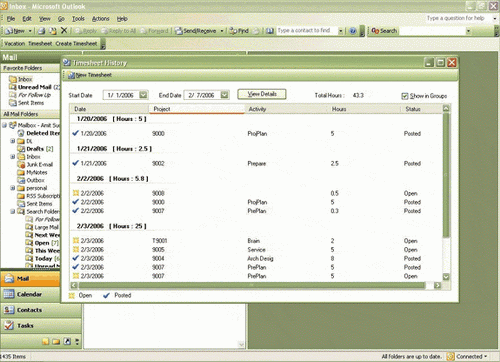Click the Type a contact to find field
The width and height of the screenshot is (500, 362).
tap(307, 31)
